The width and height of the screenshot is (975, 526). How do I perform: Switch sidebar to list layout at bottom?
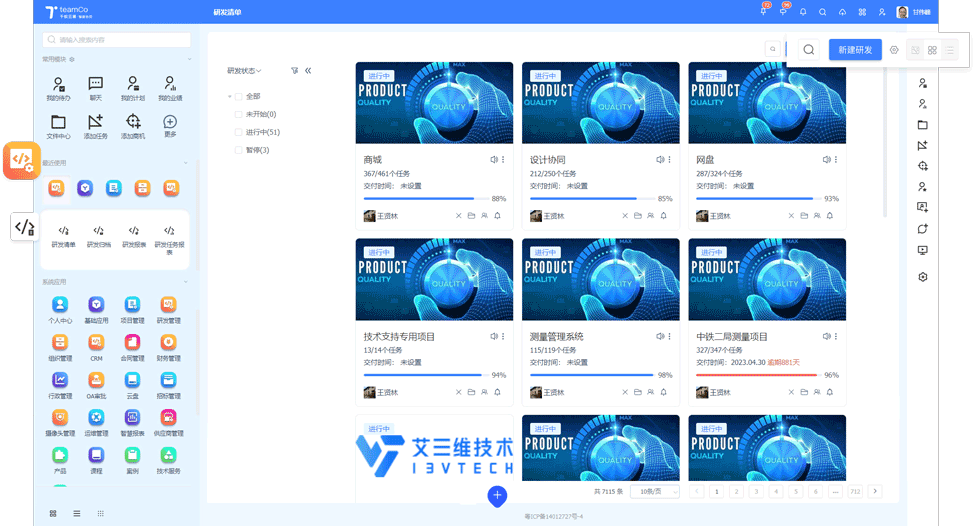click(x=76, y=514)
